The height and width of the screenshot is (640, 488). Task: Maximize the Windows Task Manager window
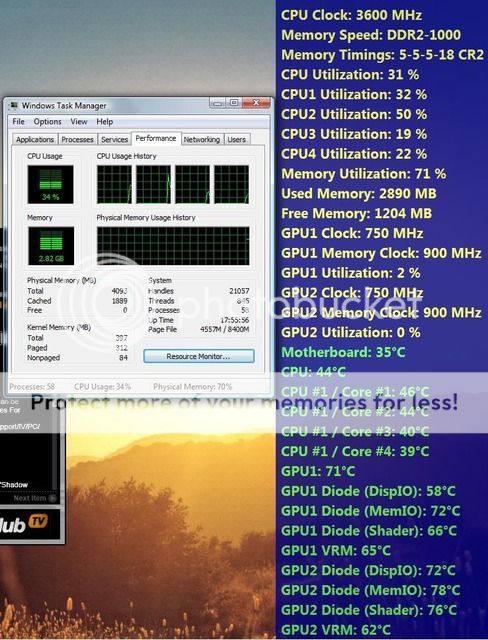234,103
